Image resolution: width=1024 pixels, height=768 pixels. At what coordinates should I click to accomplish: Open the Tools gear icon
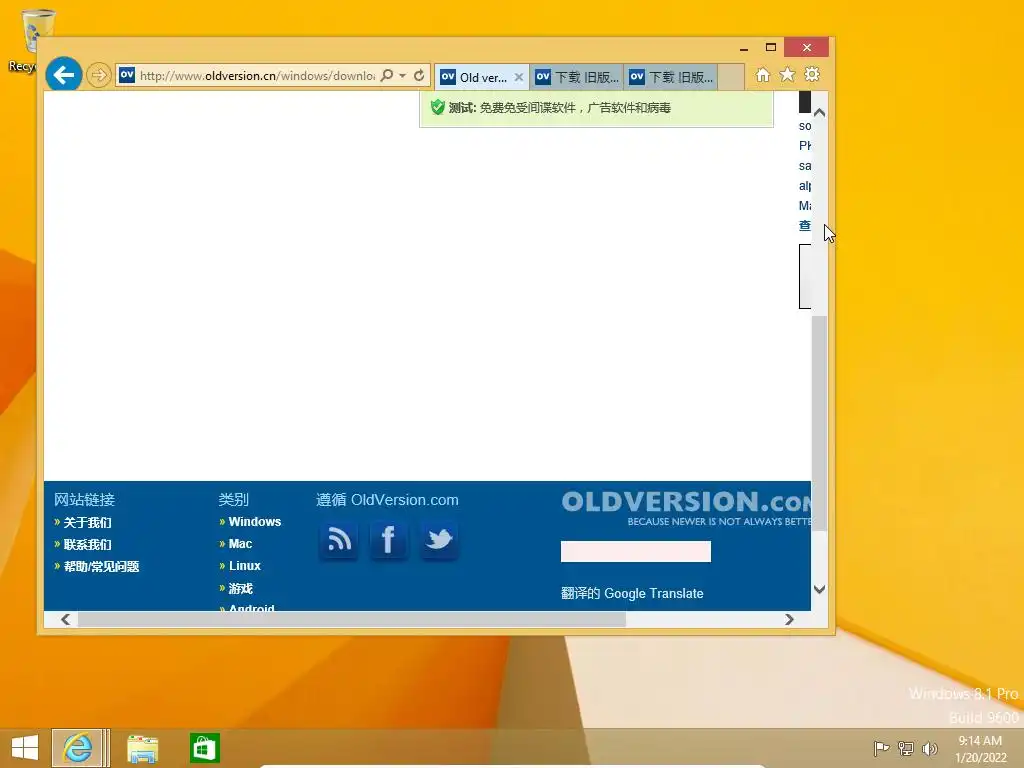[812, 74]
